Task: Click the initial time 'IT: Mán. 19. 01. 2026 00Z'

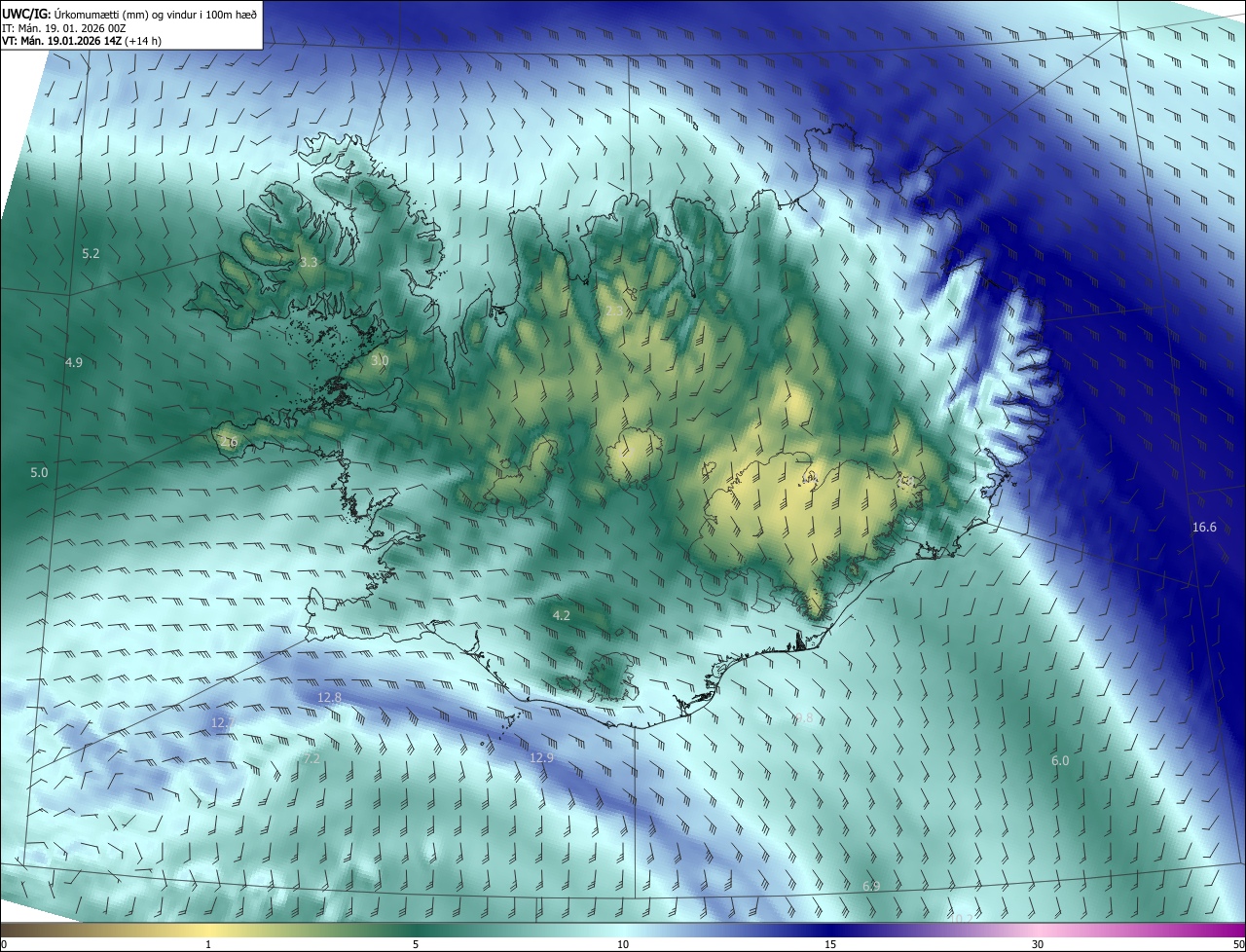Action: (66, 27)
